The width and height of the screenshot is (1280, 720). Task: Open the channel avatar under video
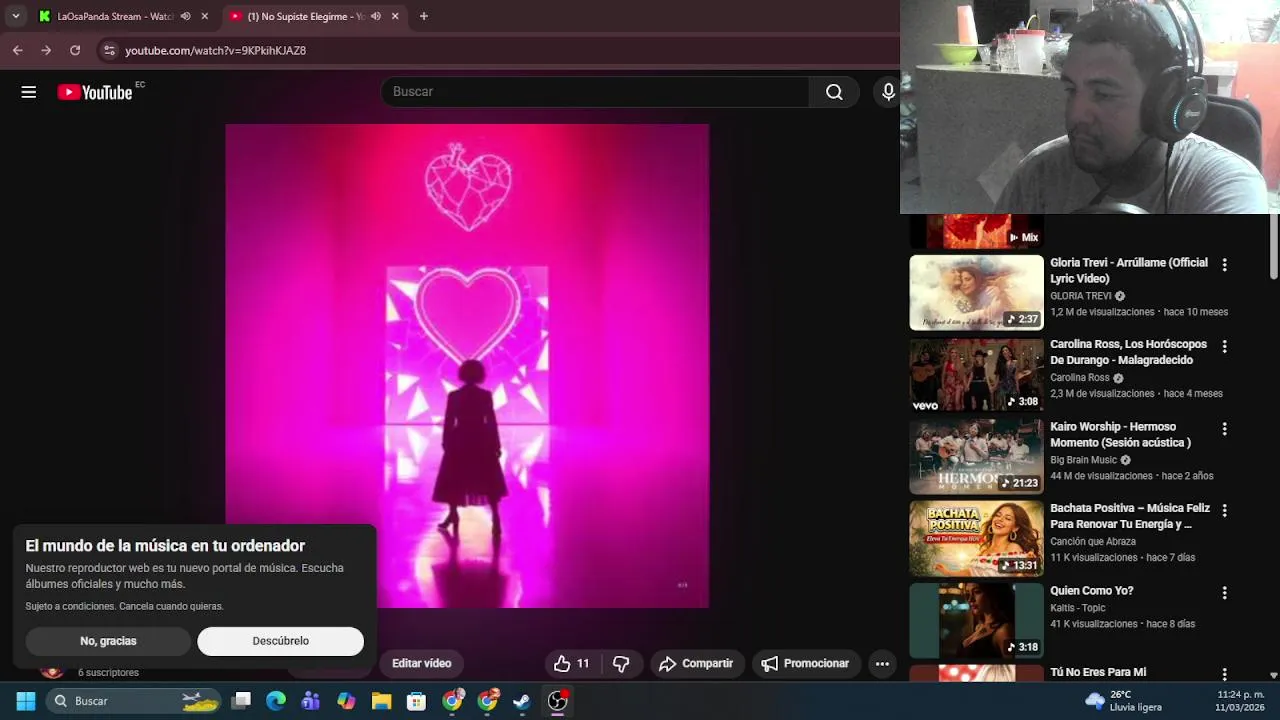tap(51, 672)
